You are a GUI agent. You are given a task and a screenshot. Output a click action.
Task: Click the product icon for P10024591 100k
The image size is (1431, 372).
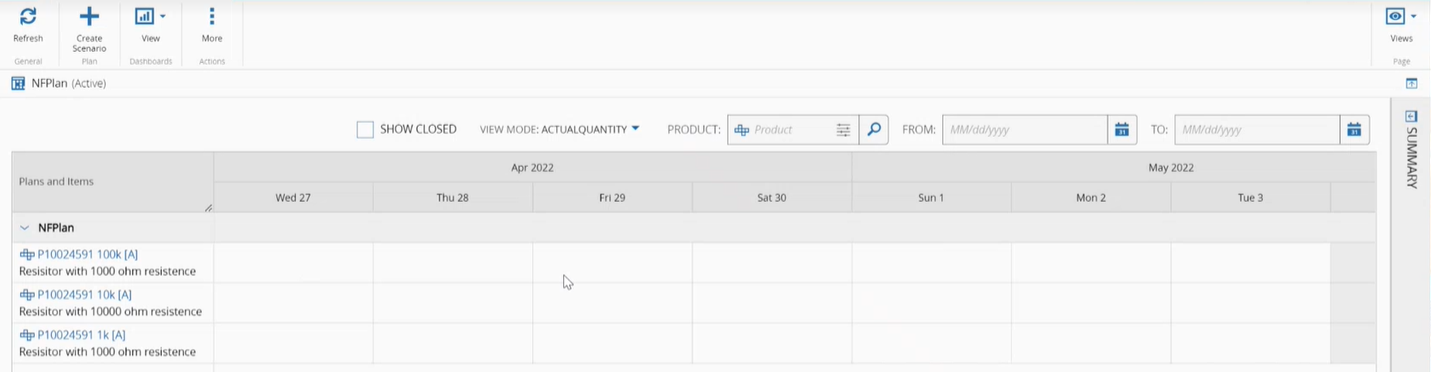(x=27, y=255)
